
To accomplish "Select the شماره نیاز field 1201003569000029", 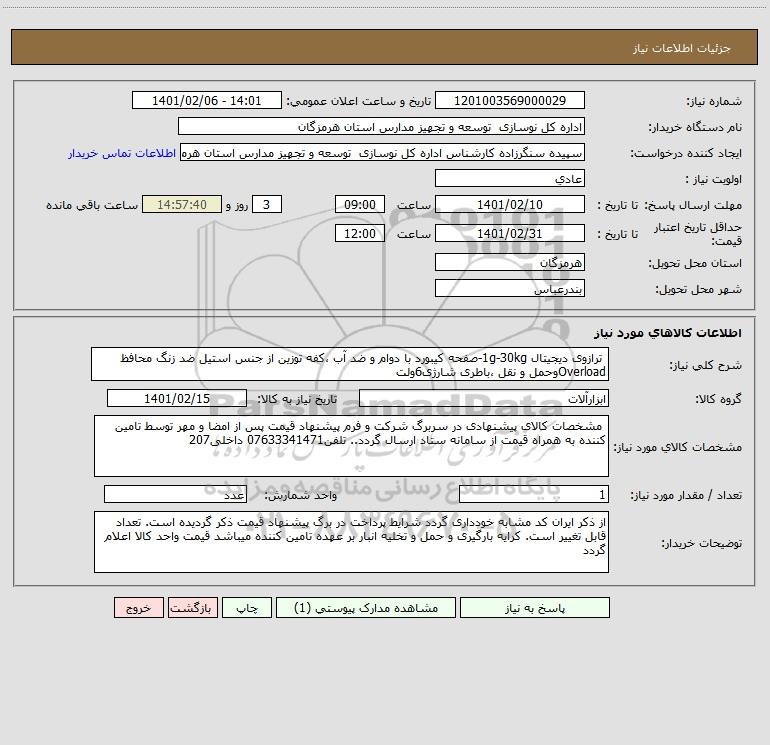I will [x=510, y=101].
